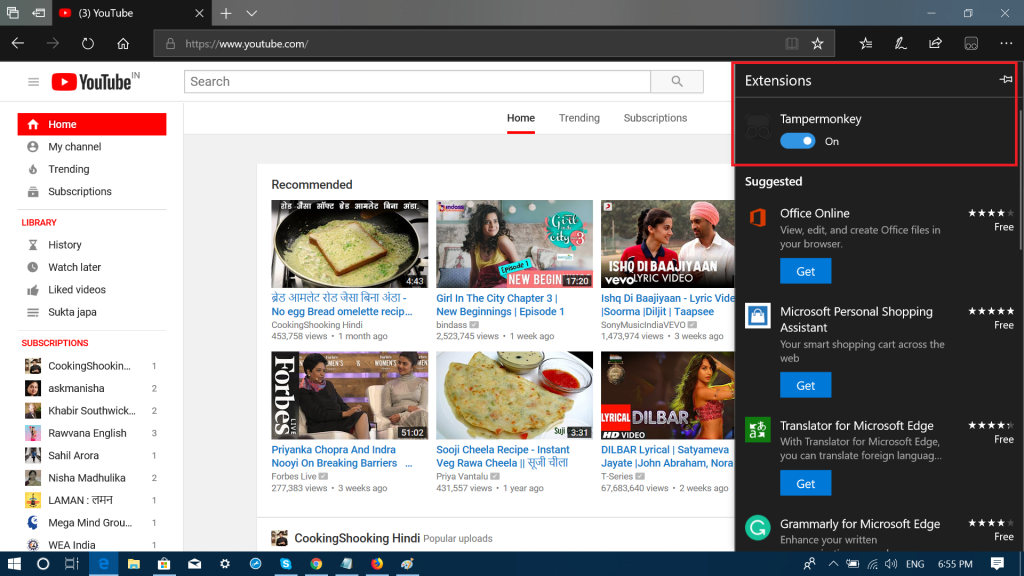This screenshot has width=1024, height=576.
Task: Show tab previews chevron
Action: [251, 13]
